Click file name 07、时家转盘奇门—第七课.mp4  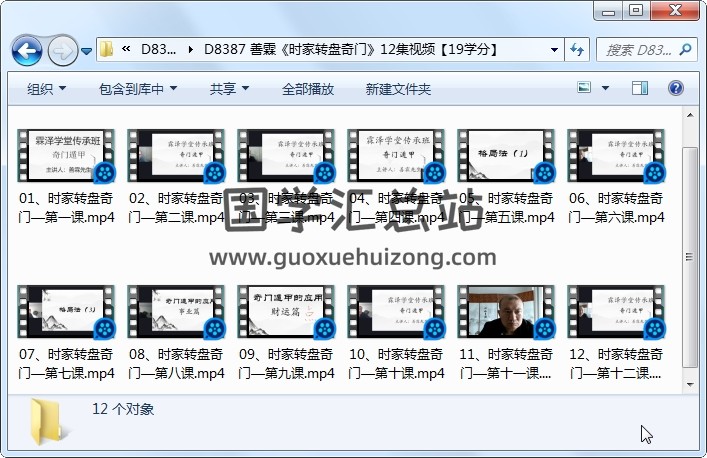coord(66,364)
